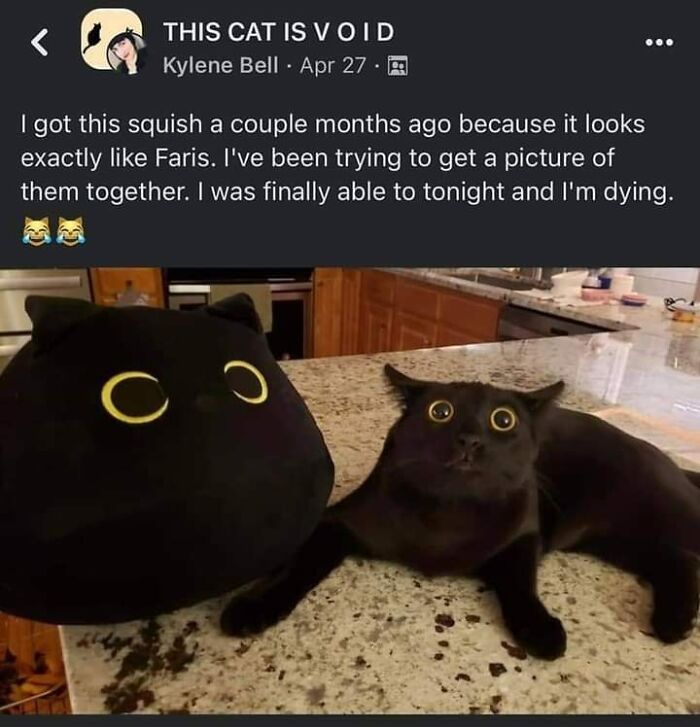Click the word Faris in the caption
Viewport: 700px width, 727px height.
pos(182,158)
